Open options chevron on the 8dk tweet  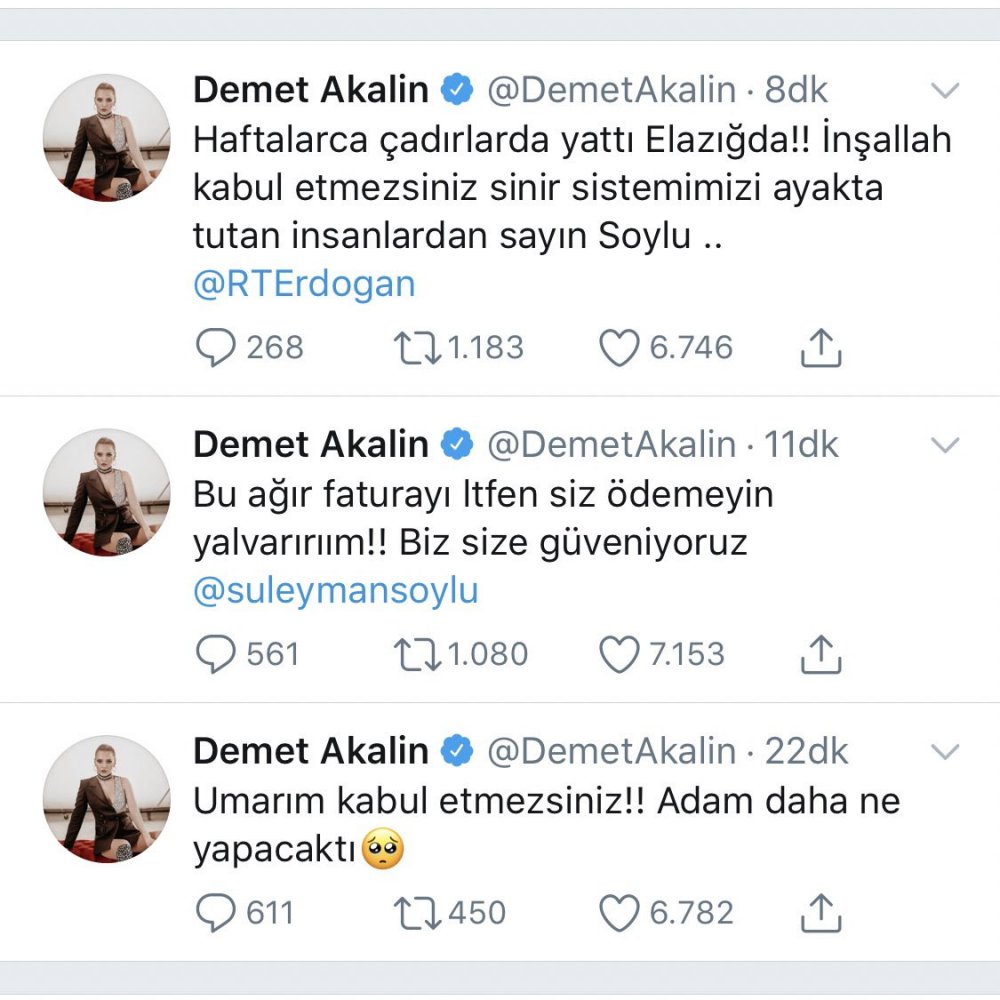pos(945,91)
